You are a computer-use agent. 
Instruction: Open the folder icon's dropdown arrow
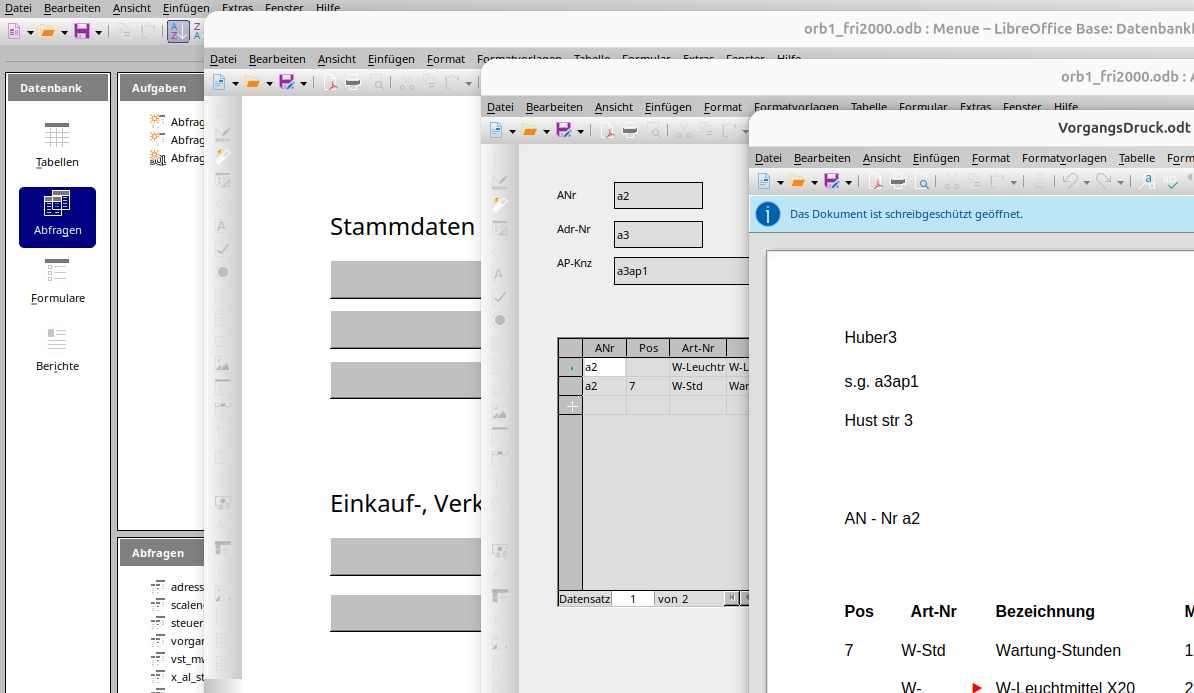(64, 33)
